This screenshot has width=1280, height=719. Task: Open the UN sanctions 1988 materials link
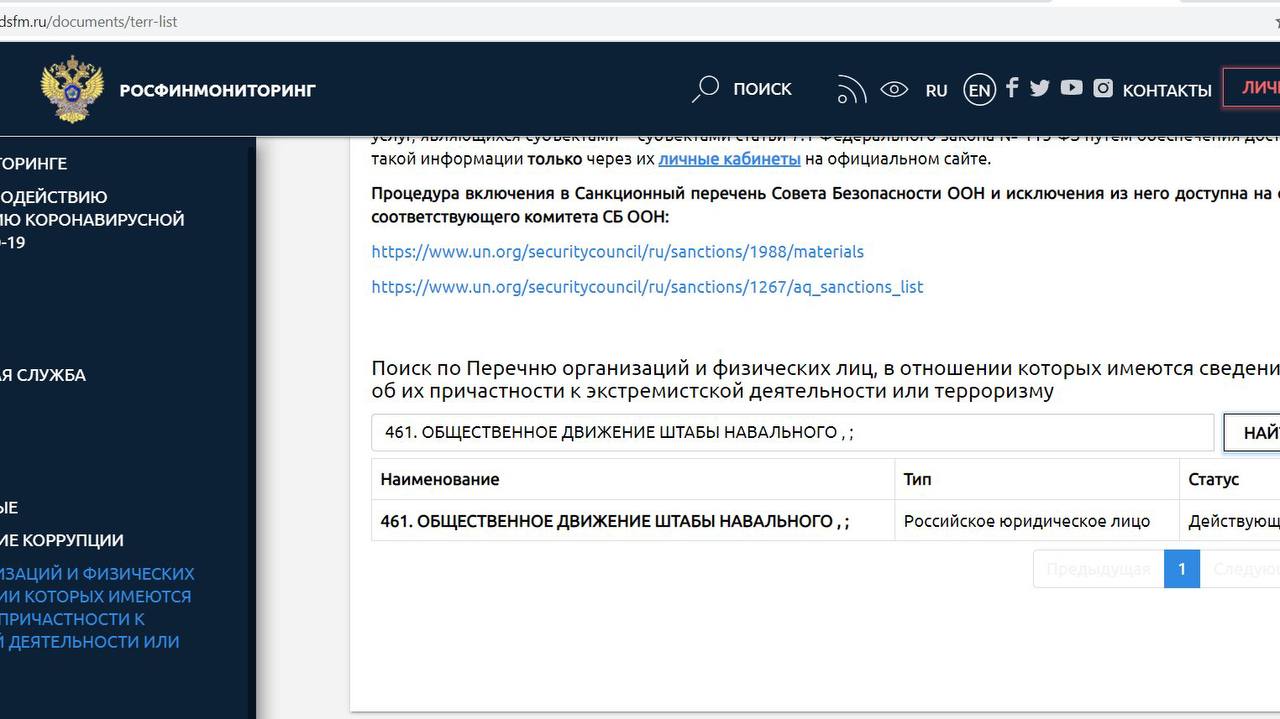point(617,252)
